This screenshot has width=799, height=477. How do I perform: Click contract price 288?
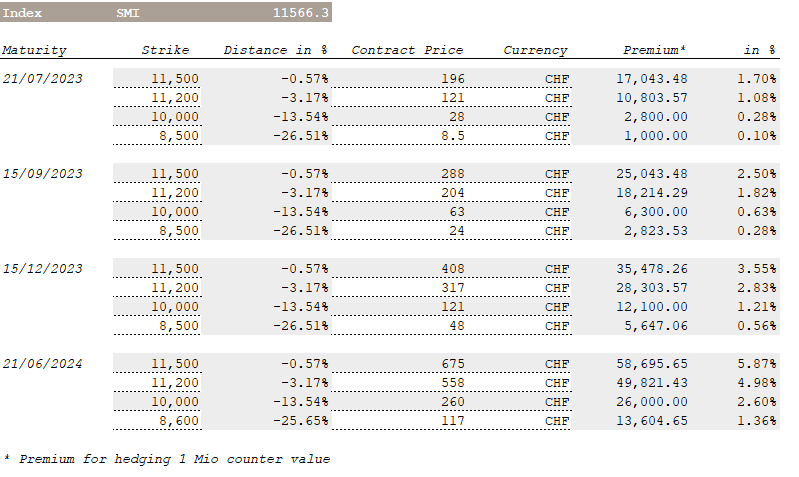452,174
